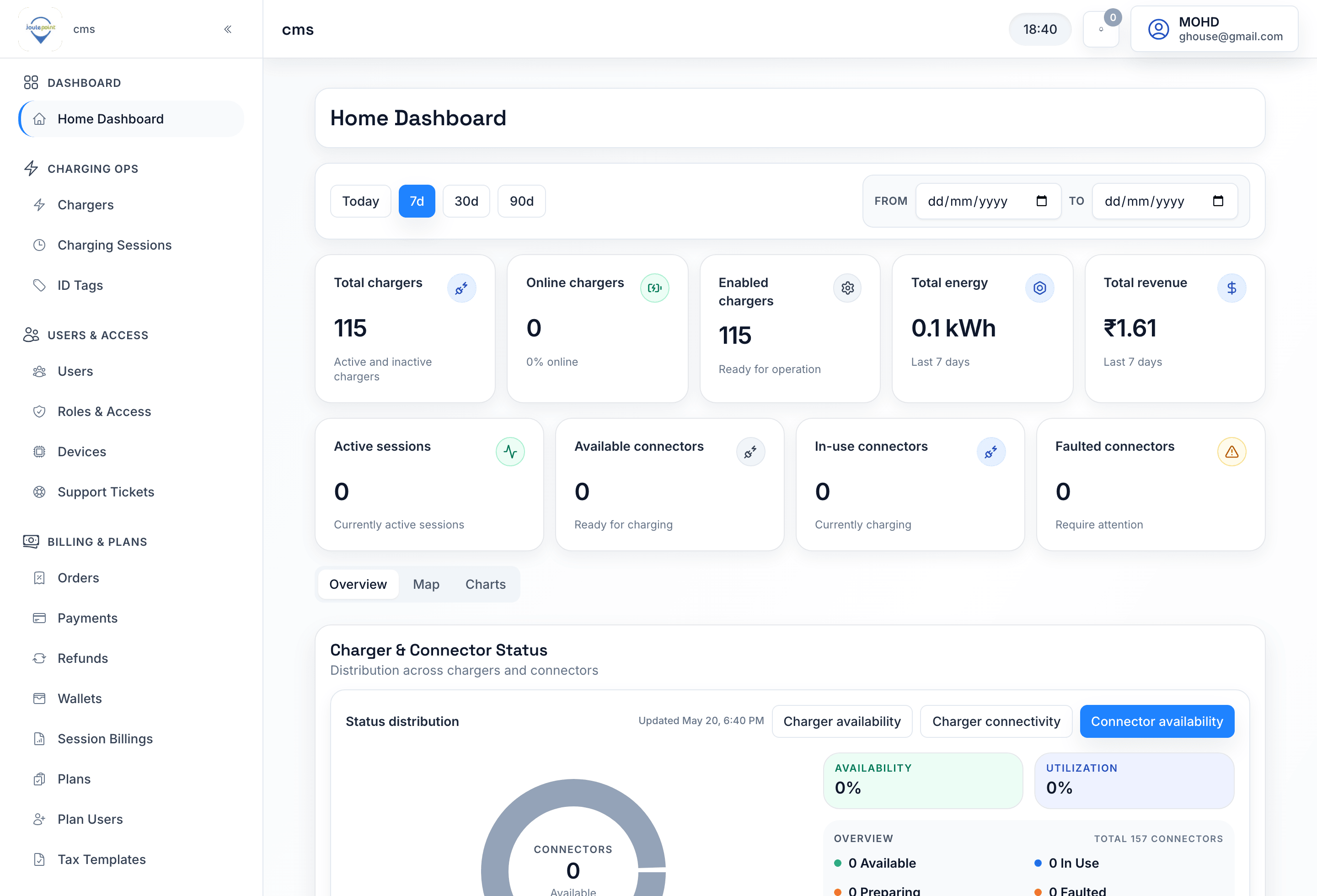The image size is (1317, 896).
Task: Click the Online chargers battery icon
Action: tap(654, 288)
